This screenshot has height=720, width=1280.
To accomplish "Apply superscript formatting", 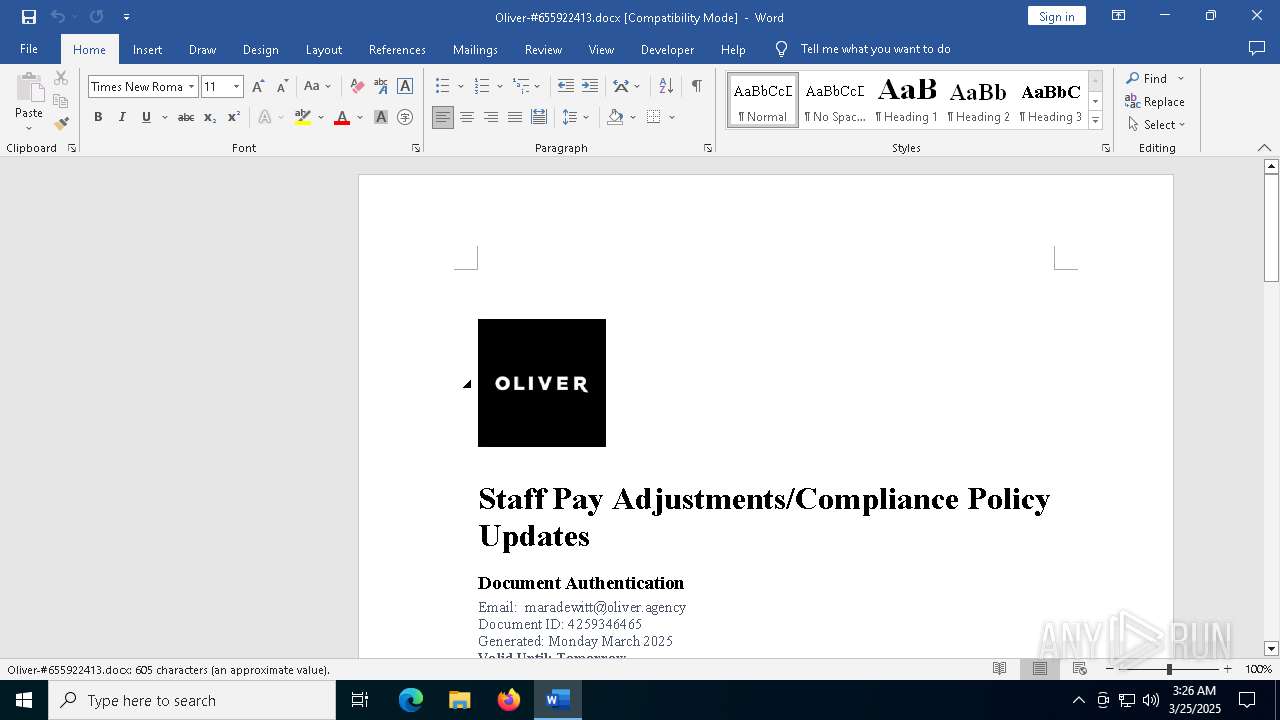I will 234,117.
